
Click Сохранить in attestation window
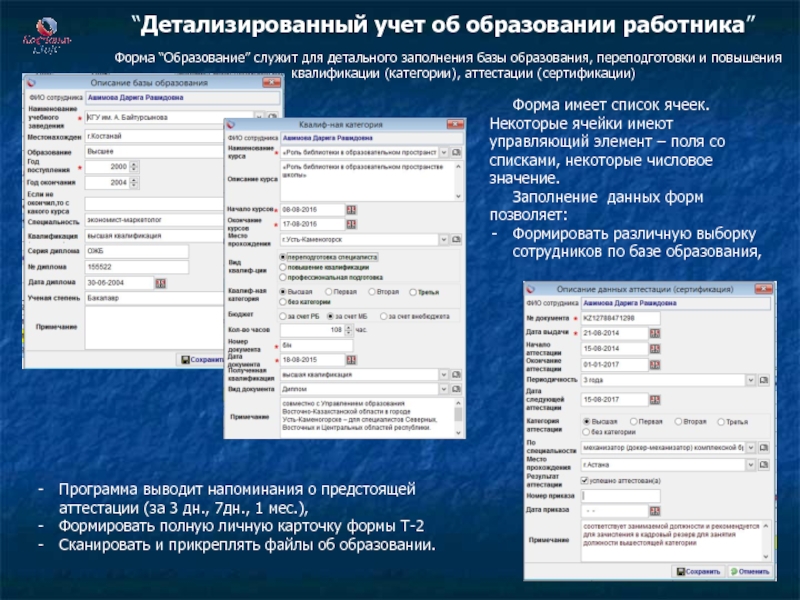pyautogui.click(x=698, y=571)
